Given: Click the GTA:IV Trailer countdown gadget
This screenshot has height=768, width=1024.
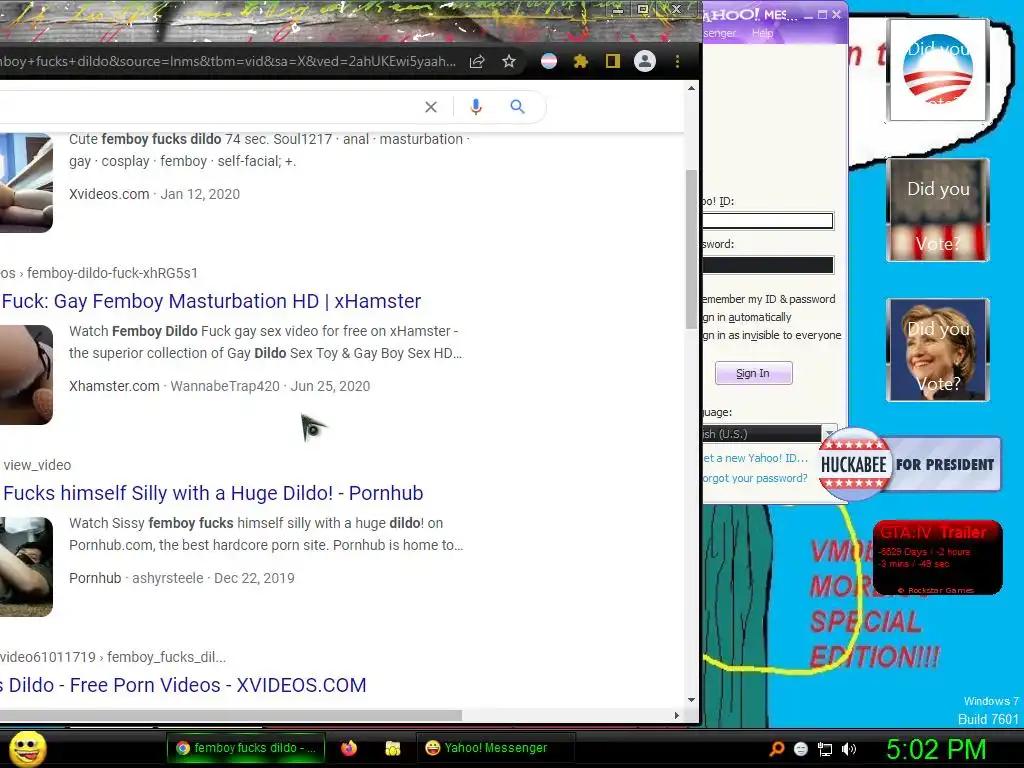Looking at the screenshot, I should pos(937,558).
